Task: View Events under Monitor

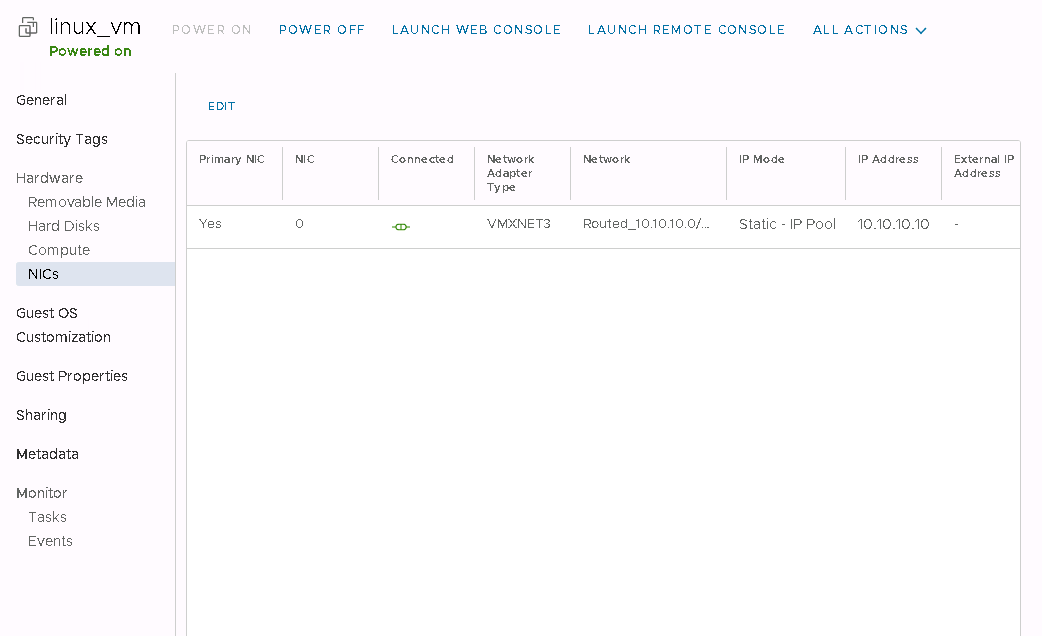Action: pos(50,541)
